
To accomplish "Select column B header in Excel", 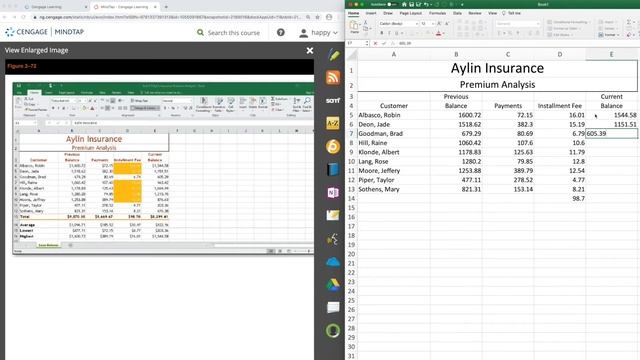I will click(x=456, y=54).
